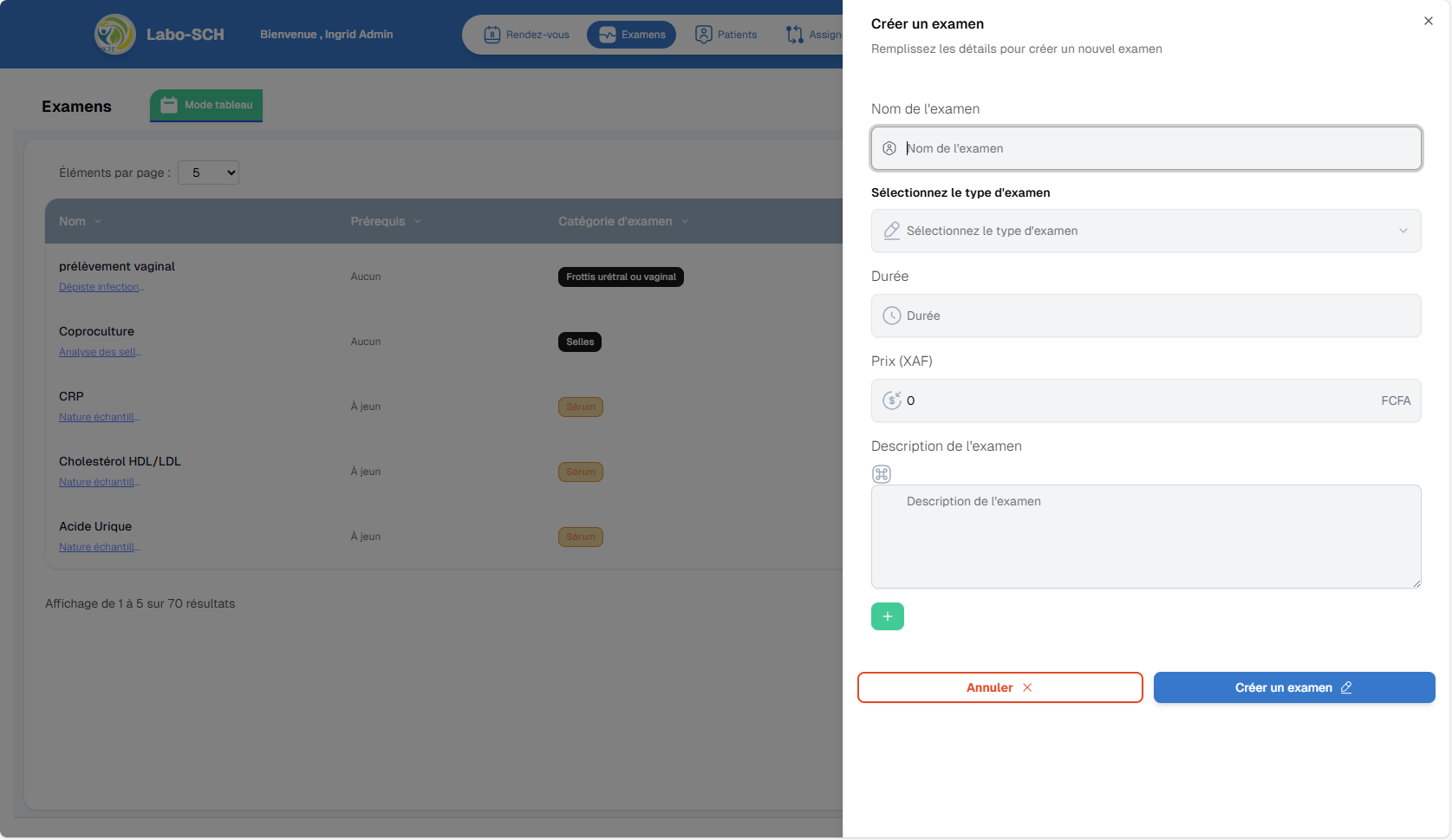The width and height of the screenshot is (1452, 840).
Task: Click the Labo-SCH logo icon
Action: click(114, 35)
